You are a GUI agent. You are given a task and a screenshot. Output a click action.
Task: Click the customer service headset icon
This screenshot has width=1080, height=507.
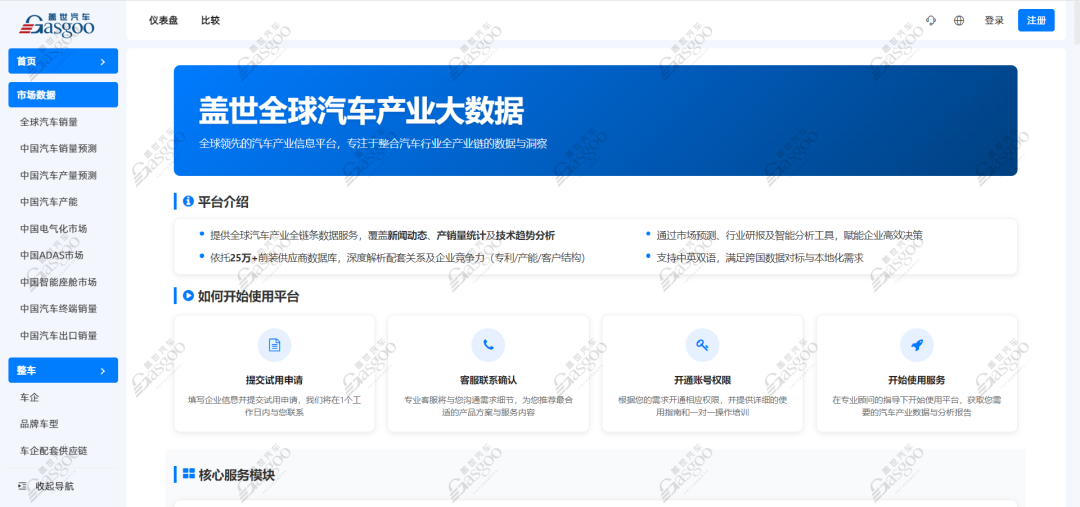pos(931,20)
